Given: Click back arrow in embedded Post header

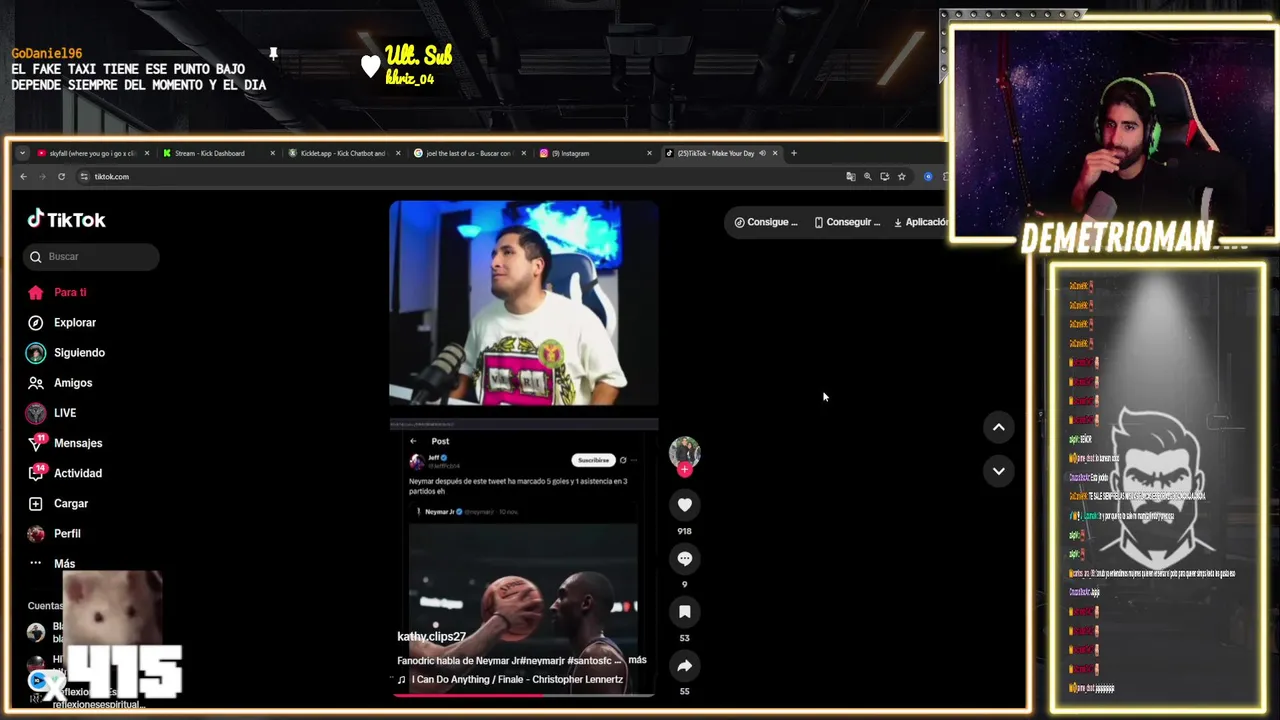Looking at the screenshot, I should click(x=413, y=441).
